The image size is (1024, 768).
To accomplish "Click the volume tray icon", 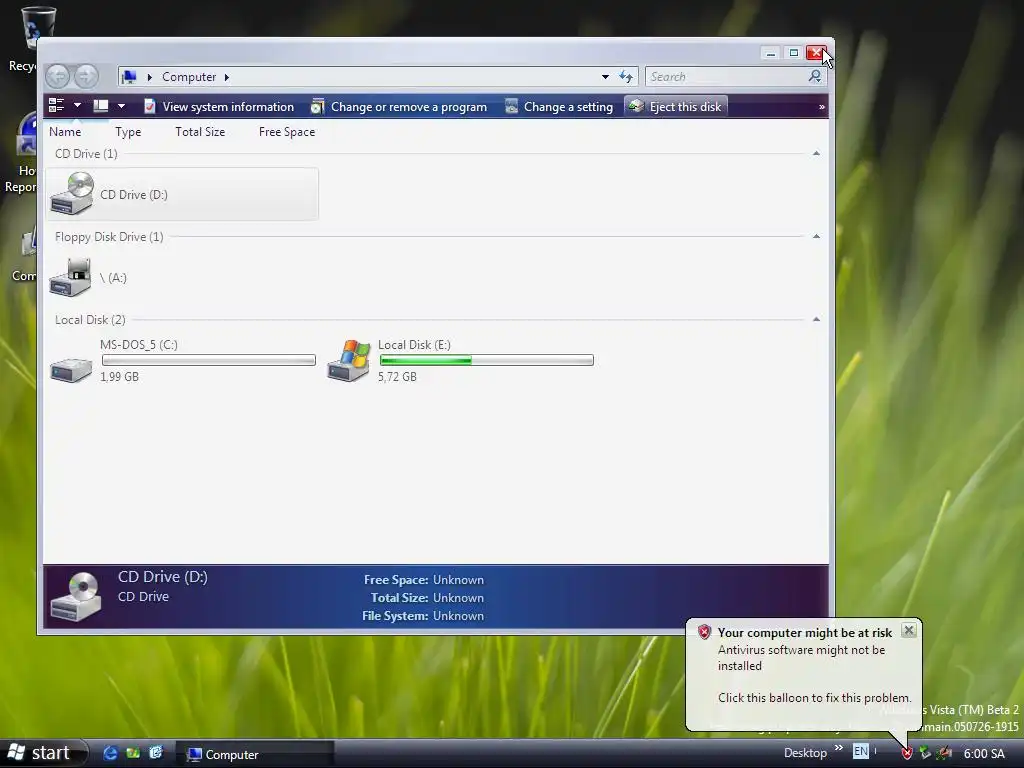I will [944, 754].
